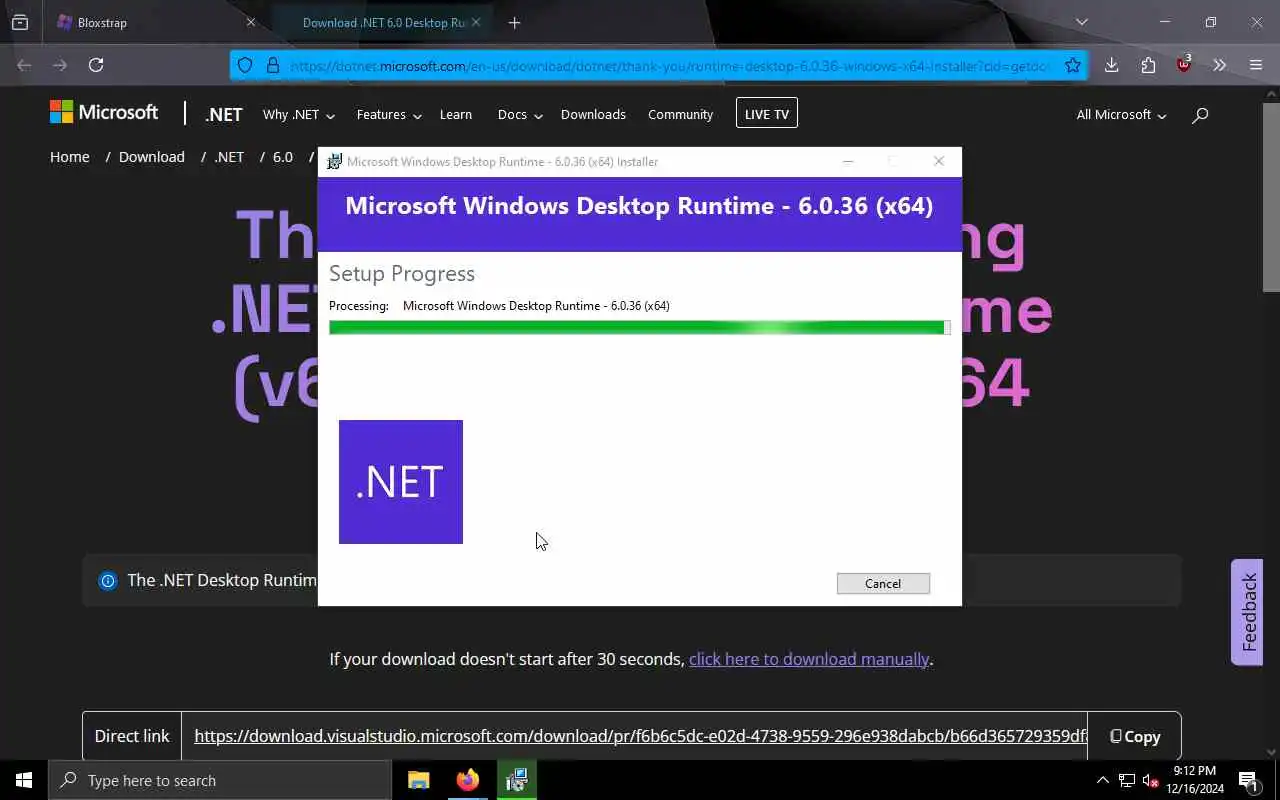Bookmark this page with the star icon
This screenshot has height=800, width=1280.
[1072, 65]
